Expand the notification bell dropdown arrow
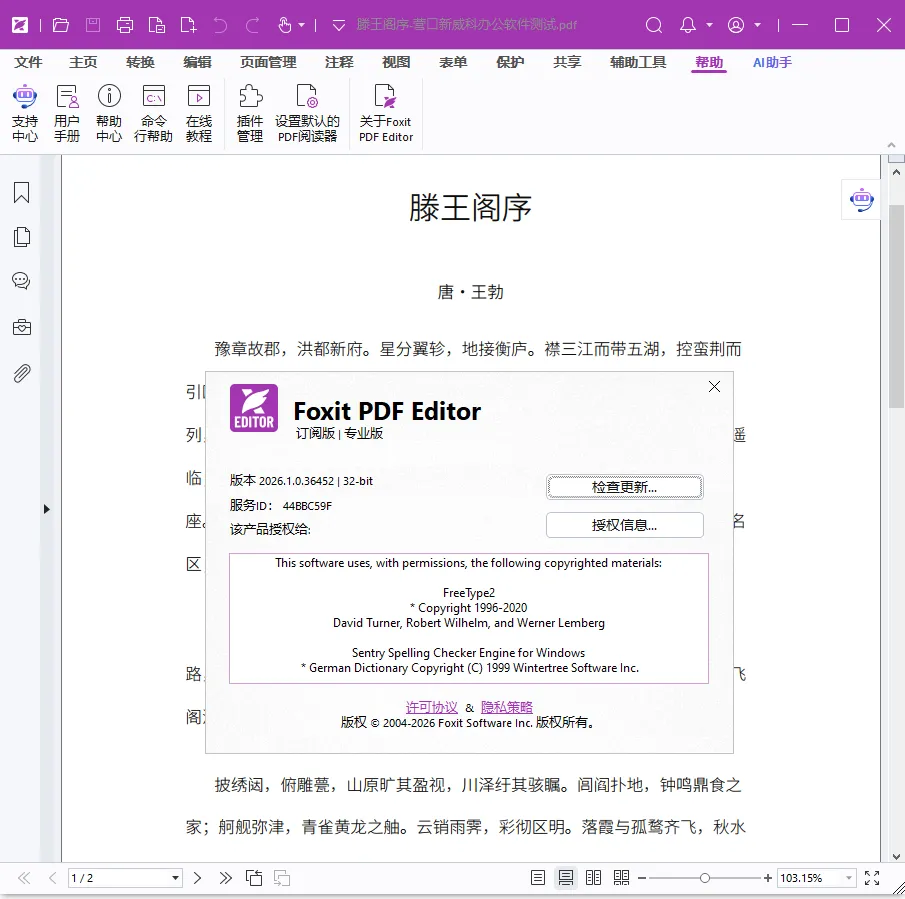 click(709, 25)
